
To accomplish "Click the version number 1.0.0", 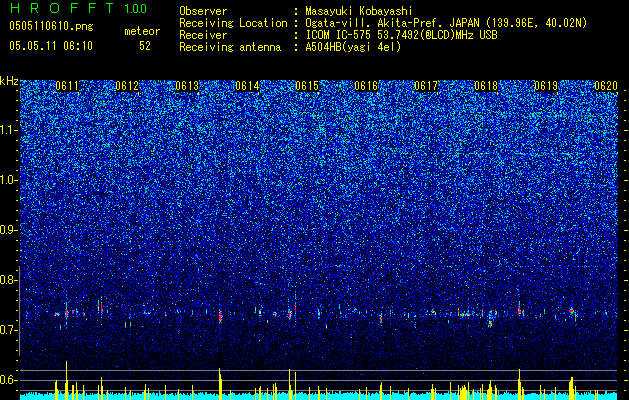I will [136, 8].
